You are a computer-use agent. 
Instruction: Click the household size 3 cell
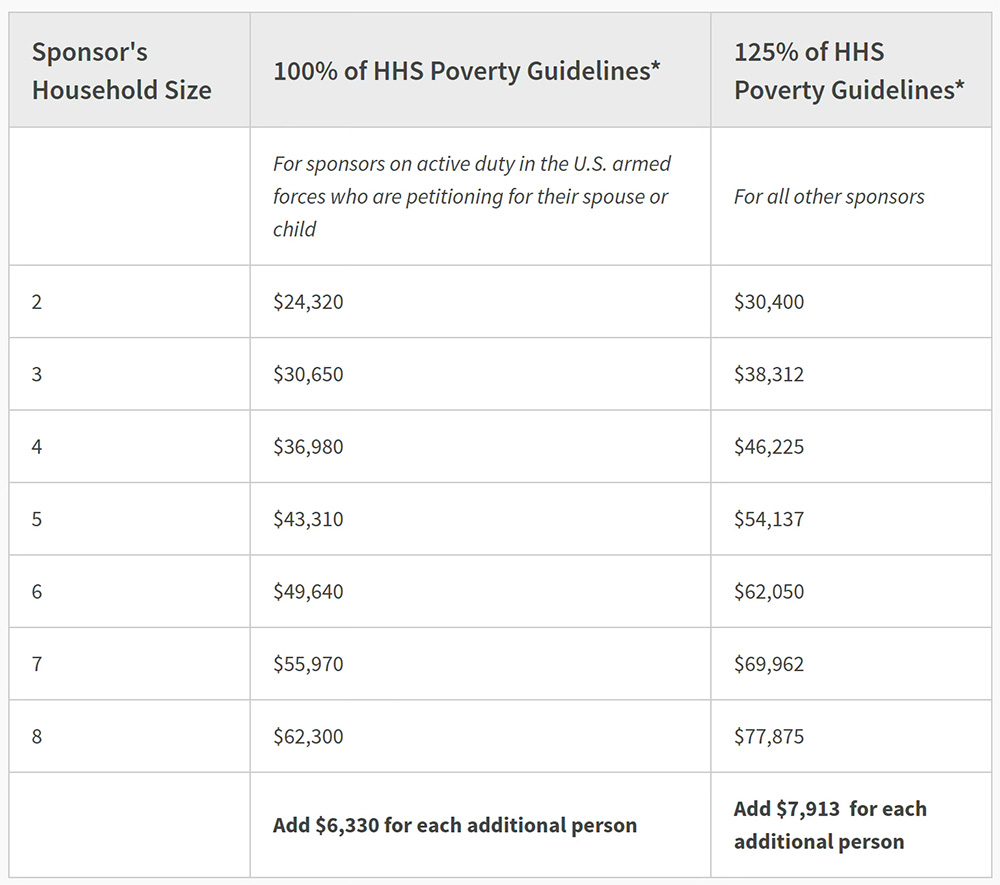coord(37,374)
